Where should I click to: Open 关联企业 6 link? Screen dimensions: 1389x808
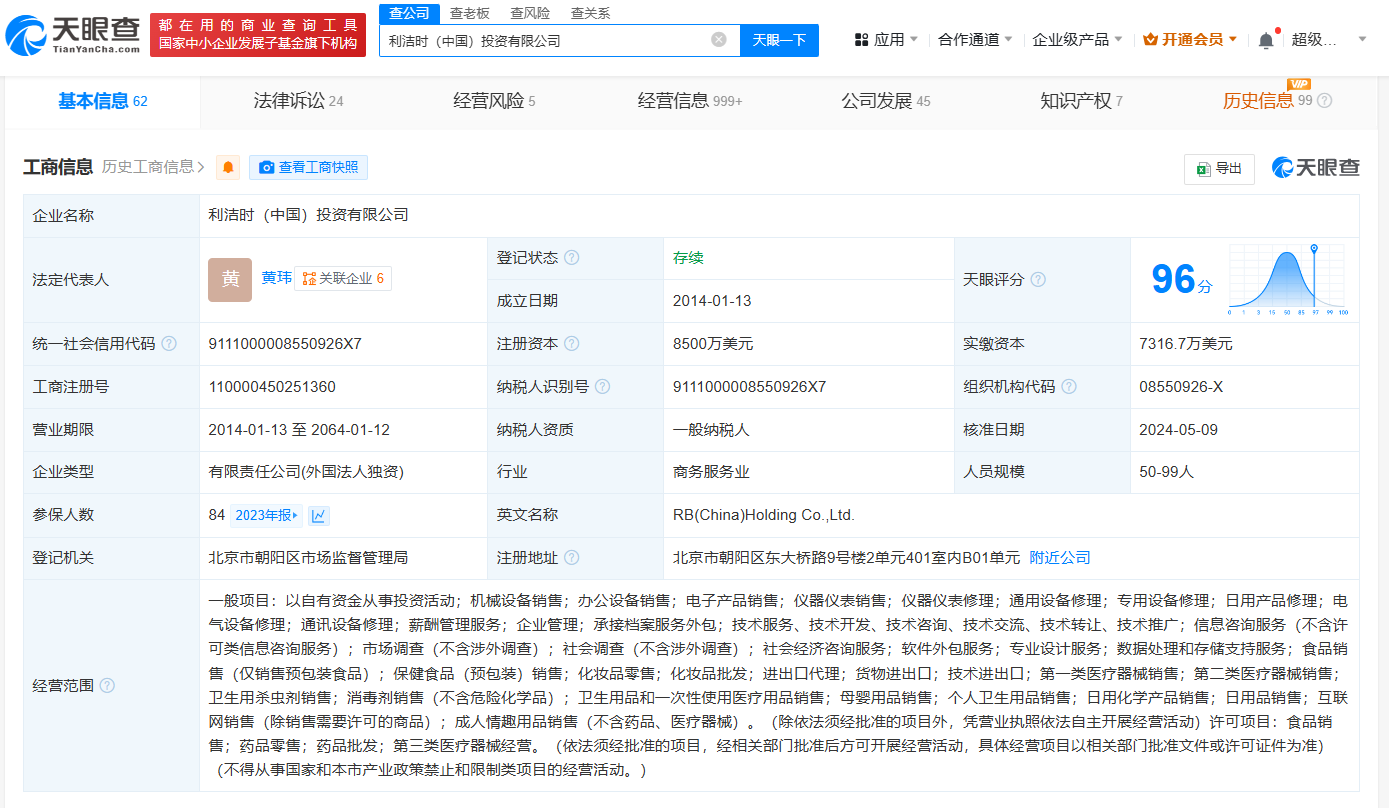coord(343,279)
